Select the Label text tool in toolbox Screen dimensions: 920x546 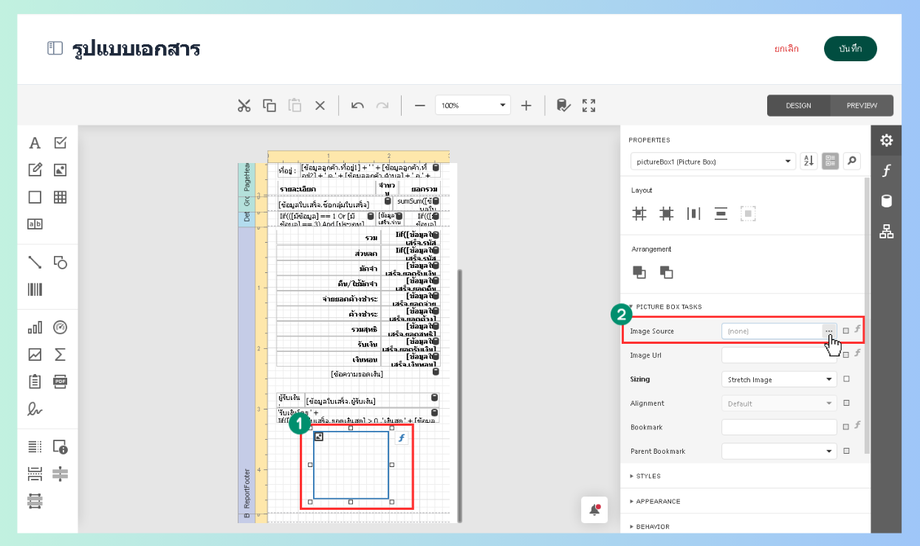[x=35, y=143]
